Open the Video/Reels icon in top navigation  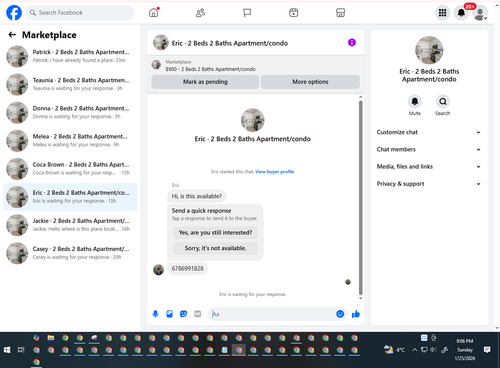pos(294,13)
